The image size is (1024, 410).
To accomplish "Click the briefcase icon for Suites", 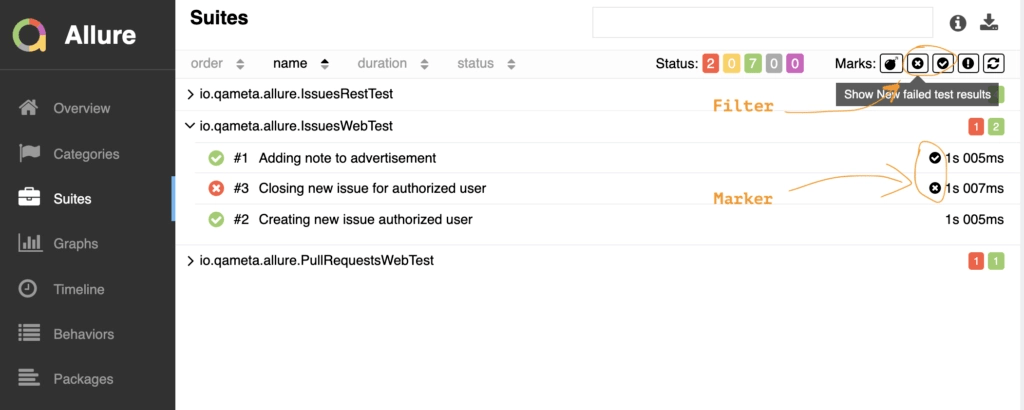I will pos(30,198).
